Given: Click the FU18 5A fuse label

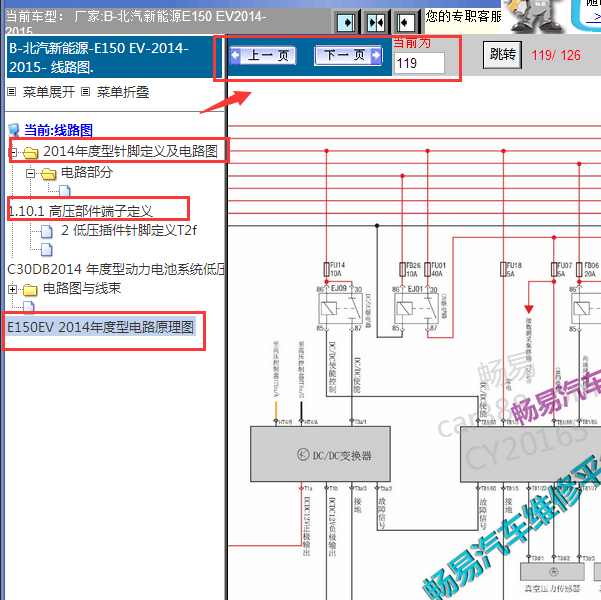Looking at the screenshot, I should pos(514,270).
